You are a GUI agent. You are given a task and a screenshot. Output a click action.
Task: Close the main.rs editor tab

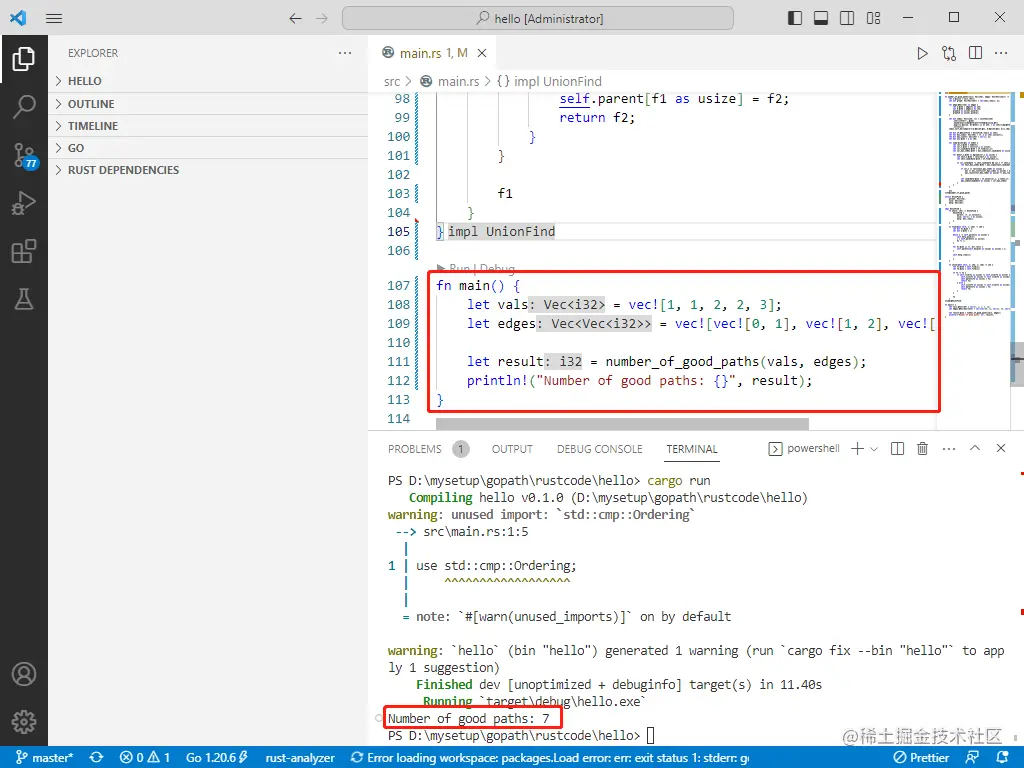pos(482,53)
